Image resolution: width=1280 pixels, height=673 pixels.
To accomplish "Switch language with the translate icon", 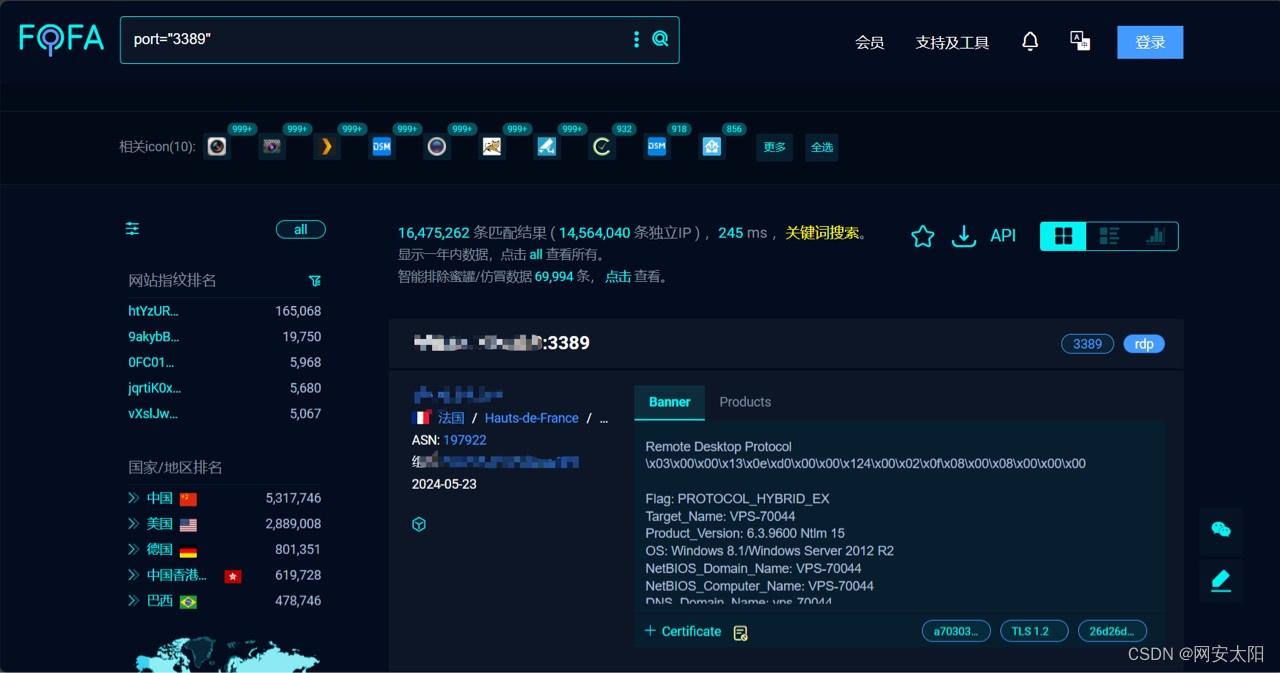I will pos(1080,41).
